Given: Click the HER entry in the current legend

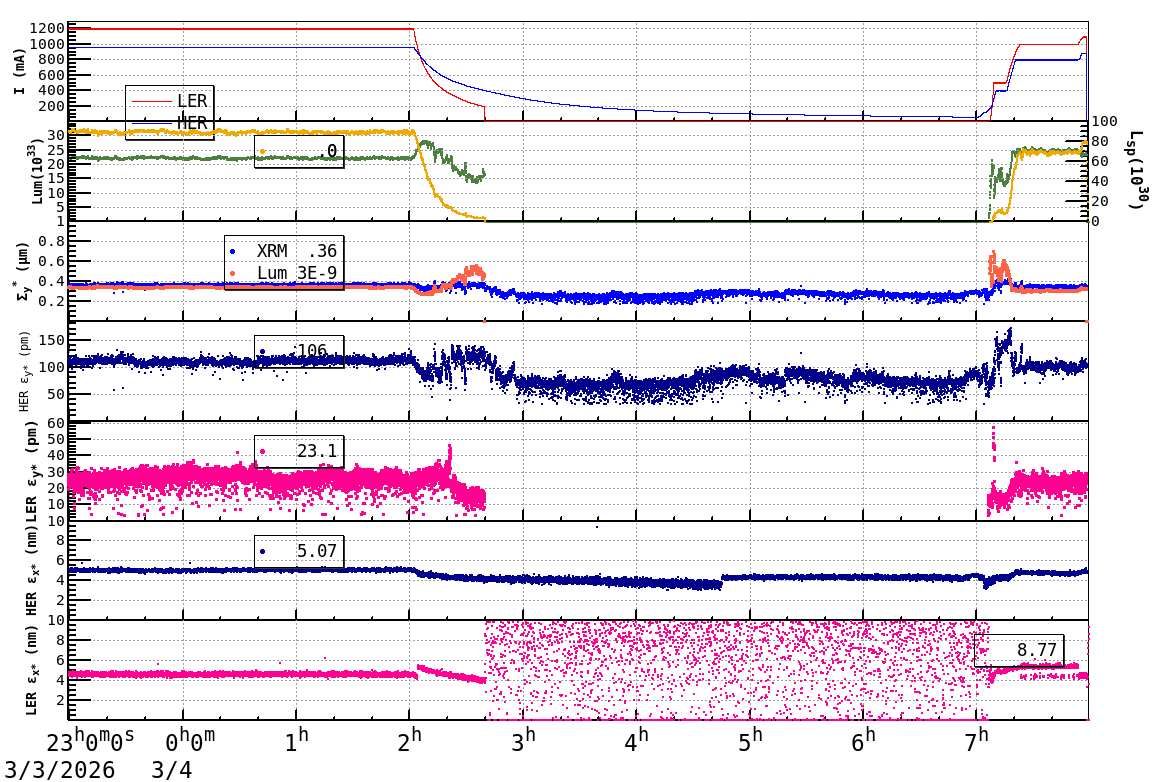Looking at the screenshot, I should tap(191, 123).
